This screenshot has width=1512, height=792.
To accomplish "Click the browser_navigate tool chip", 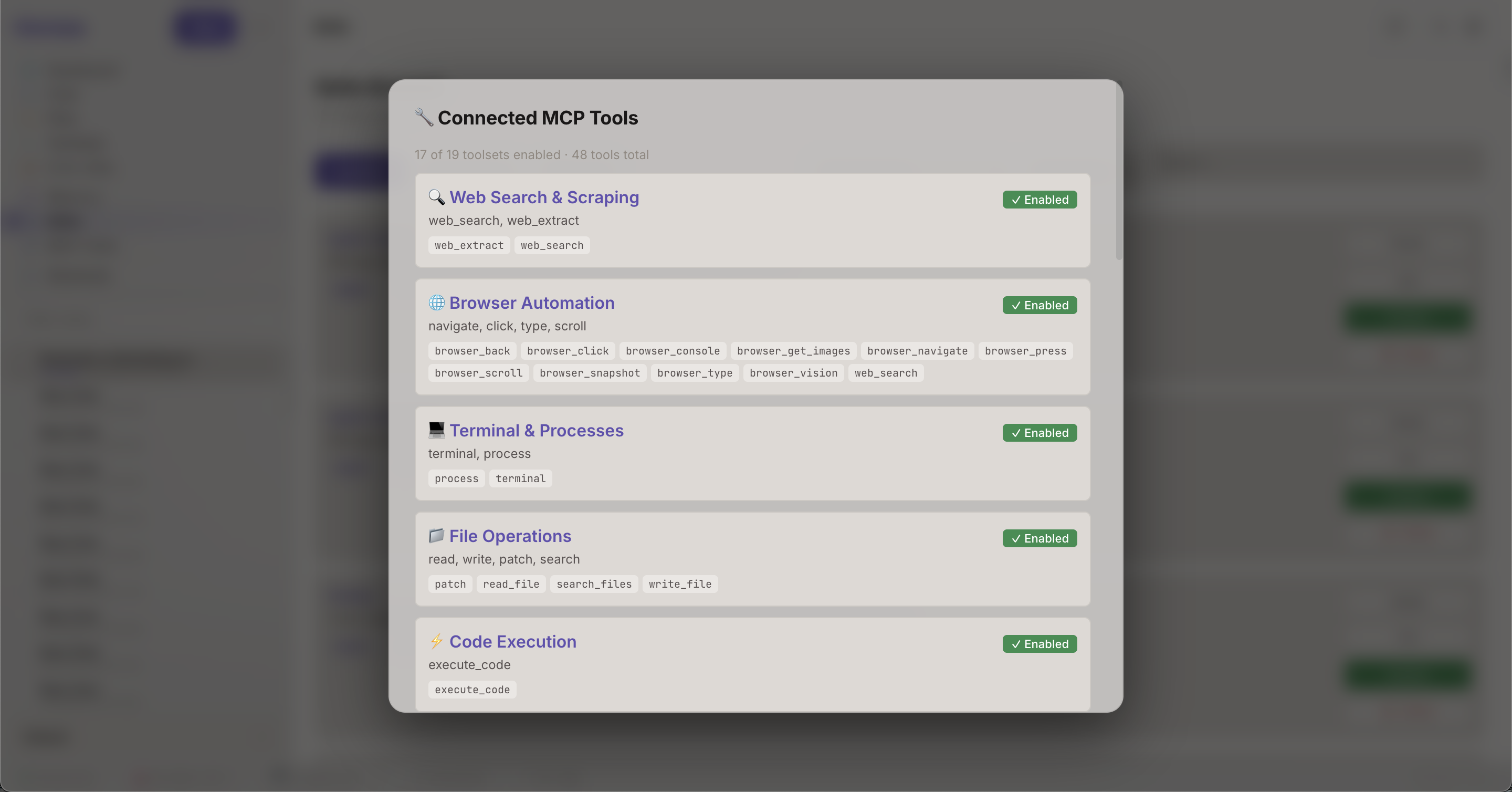I will (x=917, y=351).
